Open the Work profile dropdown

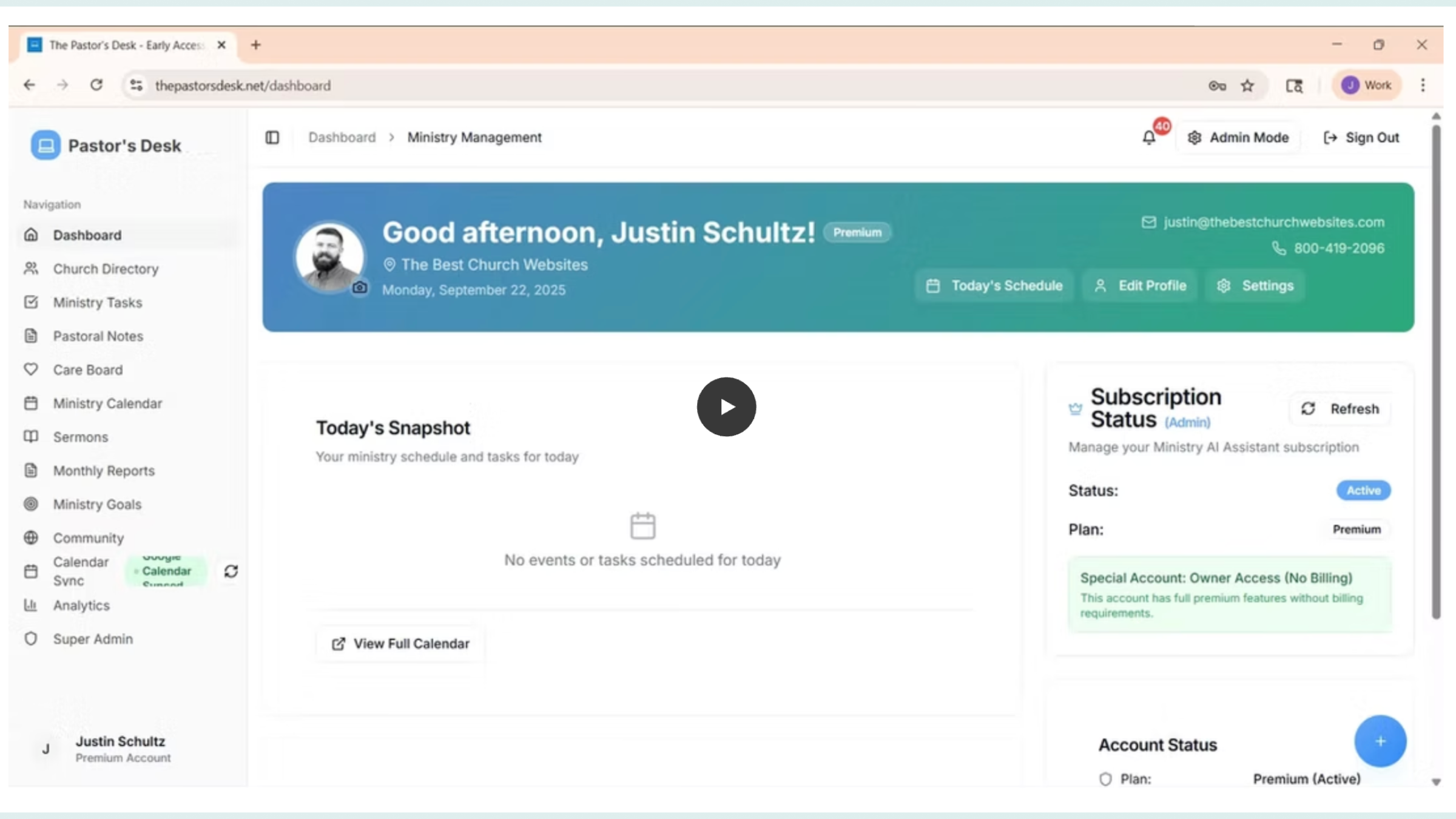coord(1367,86)
